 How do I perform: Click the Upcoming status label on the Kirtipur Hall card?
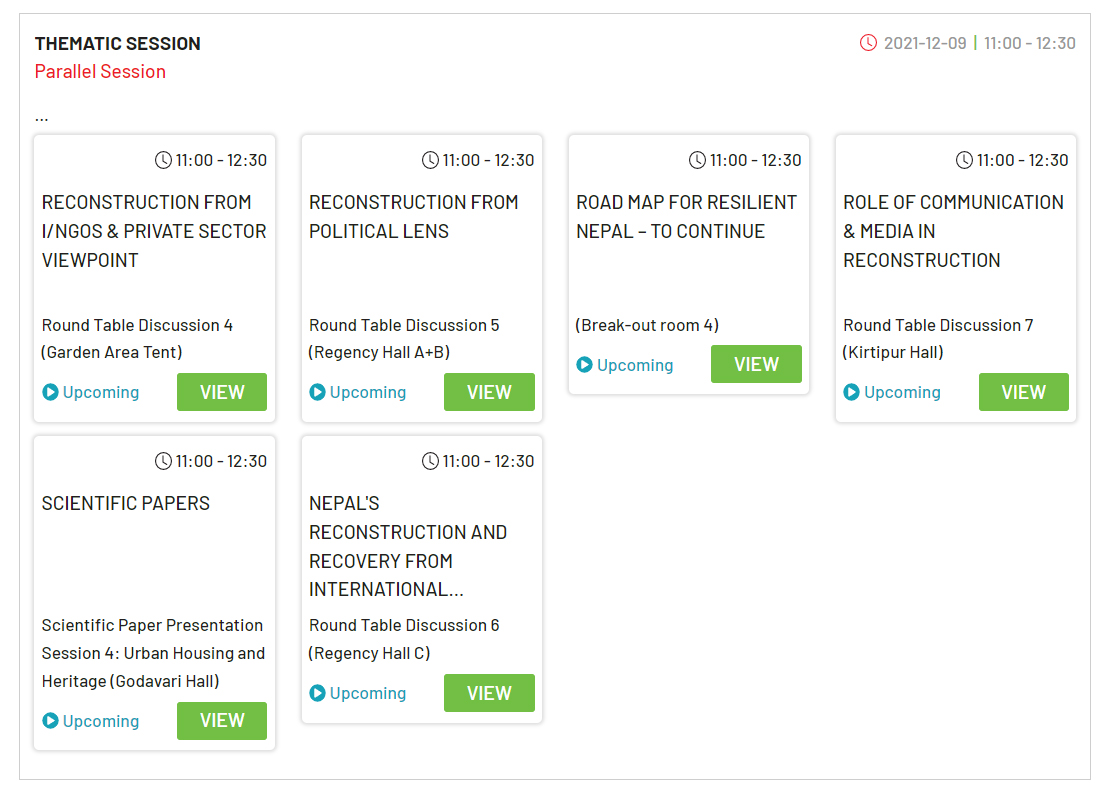coord(902,392)
